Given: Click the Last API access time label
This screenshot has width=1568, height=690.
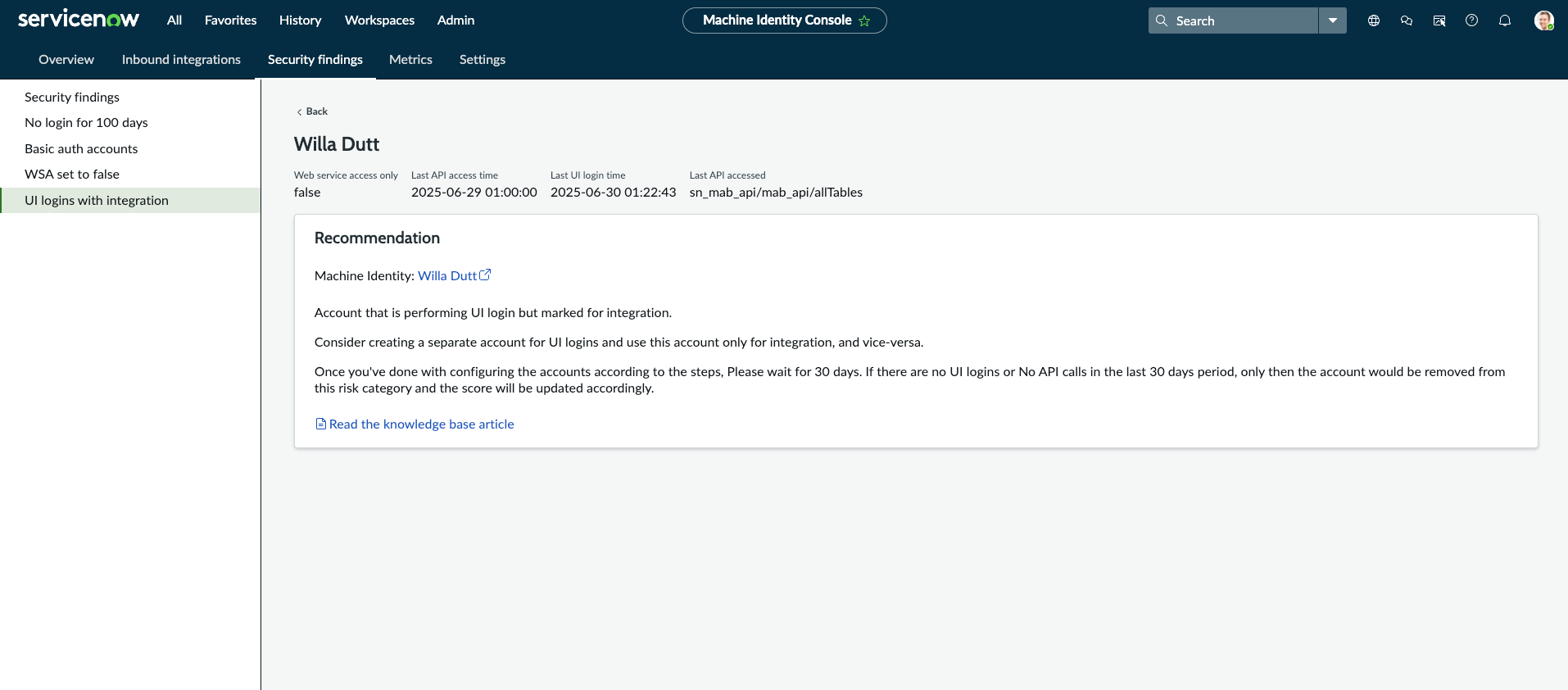Looking at the screenshot, I should pos(455,175).
